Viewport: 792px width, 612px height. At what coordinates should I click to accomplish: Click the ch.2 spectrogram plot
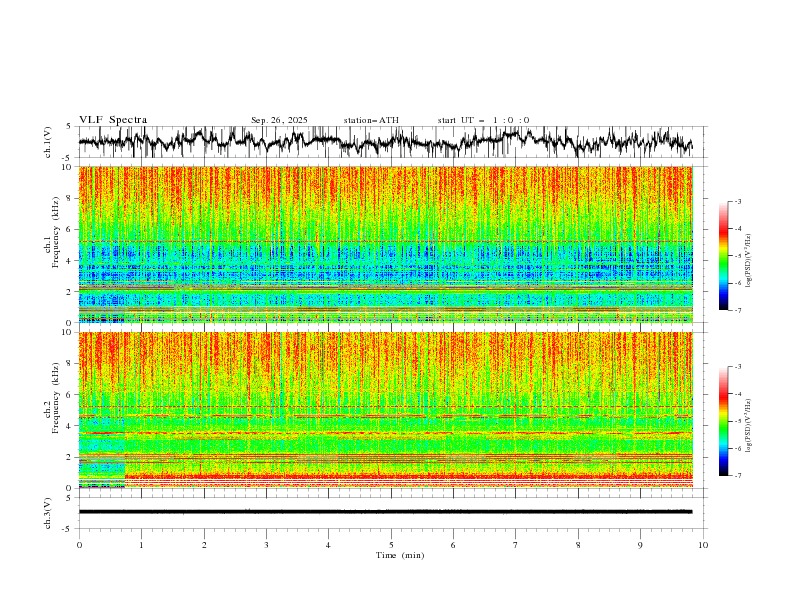pyautogui.click(x=386, y=410)
